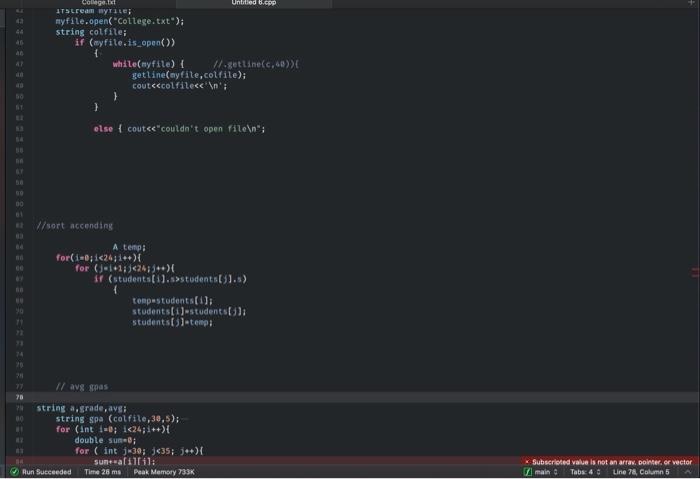
Task: Click the myfile.open("College.txt") line
Action: click(x=120, y=21)
